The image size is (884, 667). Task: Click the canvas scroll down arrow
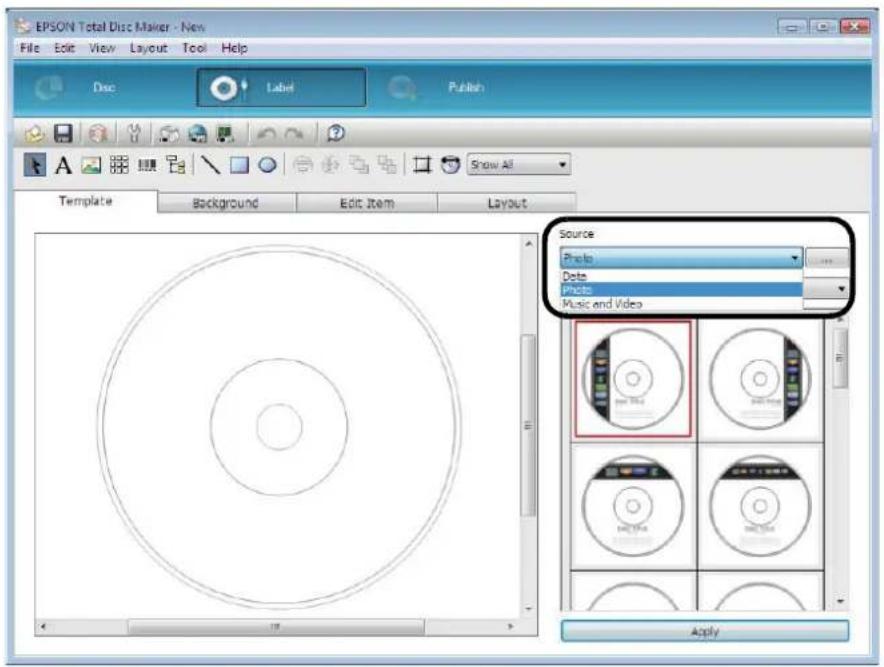pos(528,609)
